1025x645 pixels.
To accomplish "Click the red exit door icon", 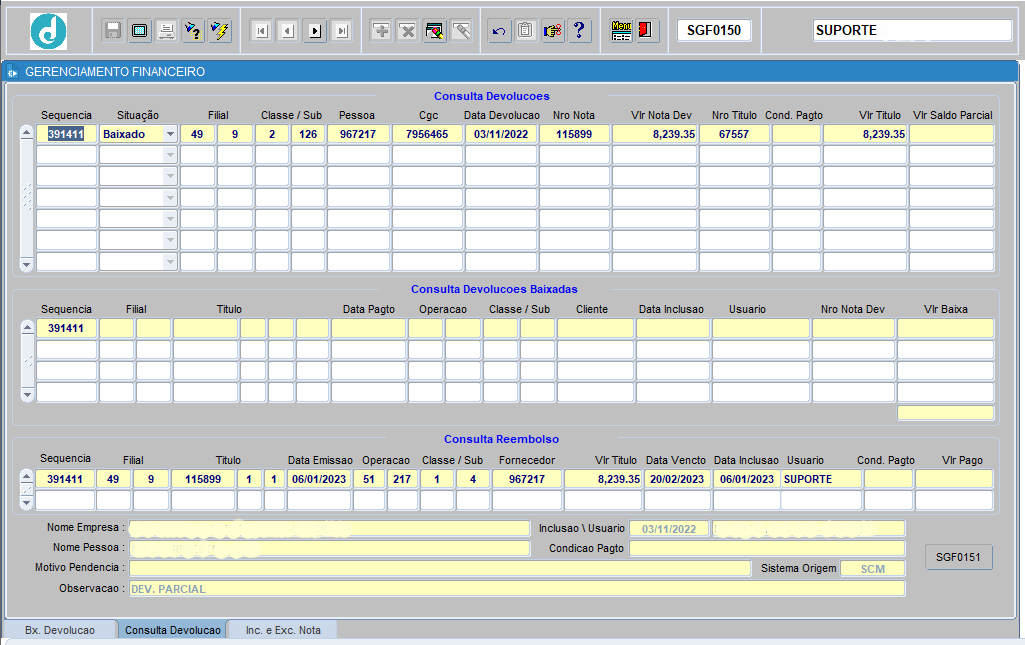I will pos(646,31).
